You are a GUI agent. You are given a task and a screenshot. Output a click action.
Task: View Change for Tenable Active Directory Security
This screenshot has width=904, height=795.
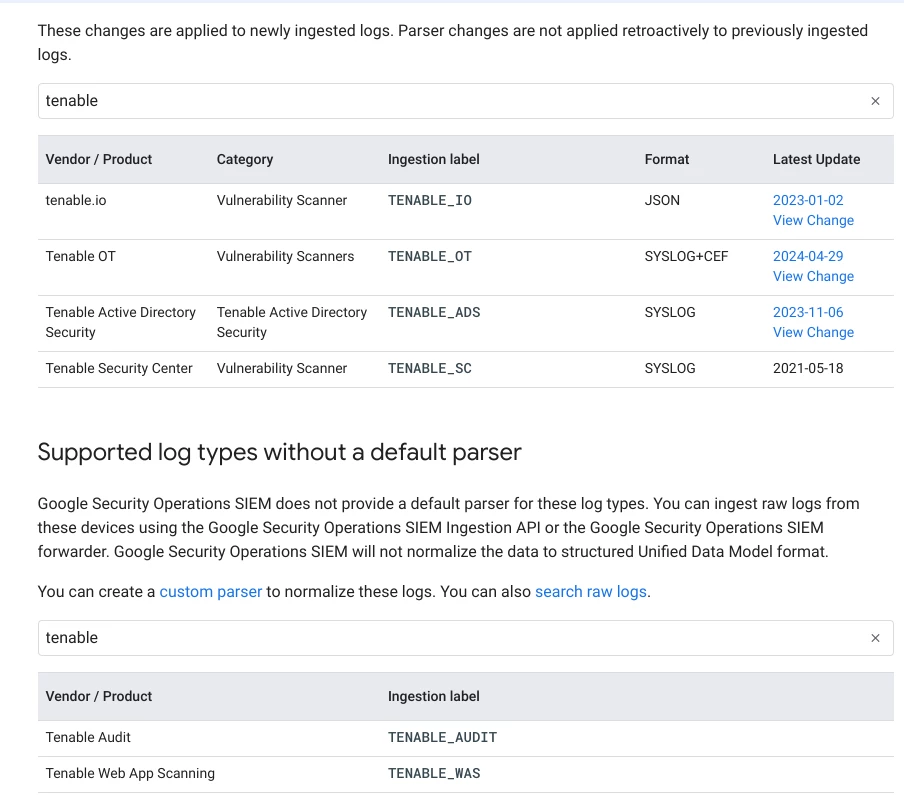(813, 332)
